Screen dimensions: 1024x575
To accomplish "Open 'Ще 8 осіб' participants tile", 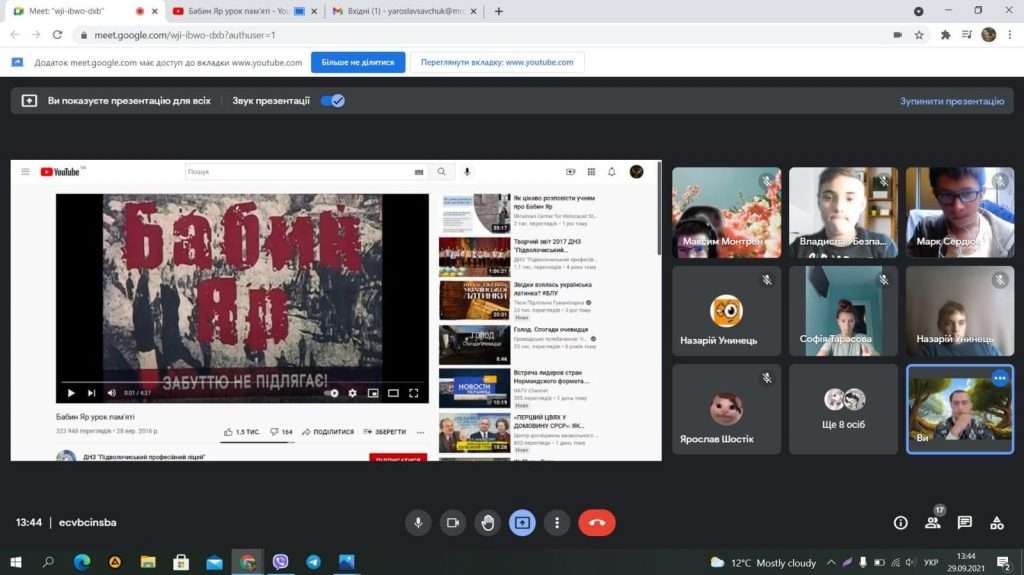I will 843,409.
